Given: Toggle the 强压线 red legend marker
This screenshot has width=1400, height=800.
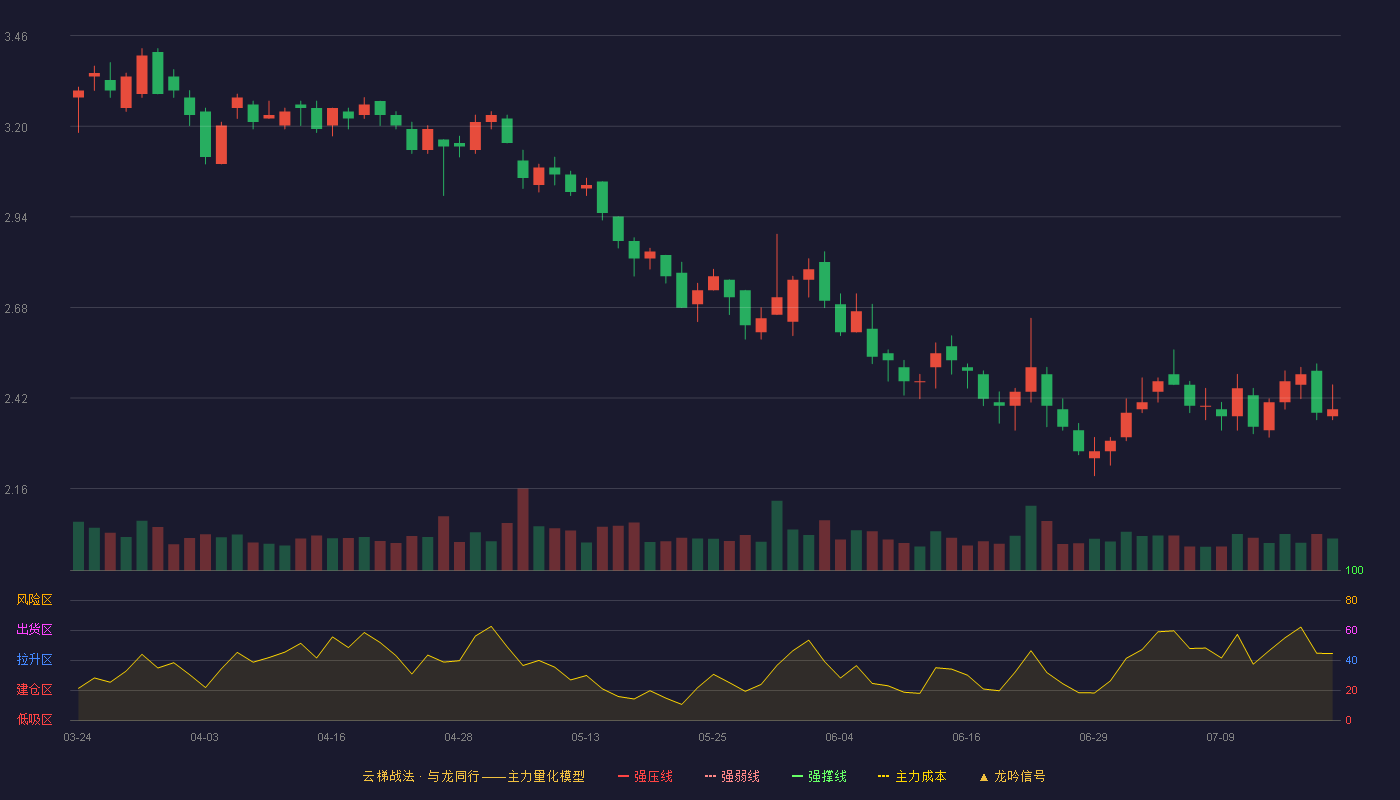Looking at the screenshot, I should [623, 776].
